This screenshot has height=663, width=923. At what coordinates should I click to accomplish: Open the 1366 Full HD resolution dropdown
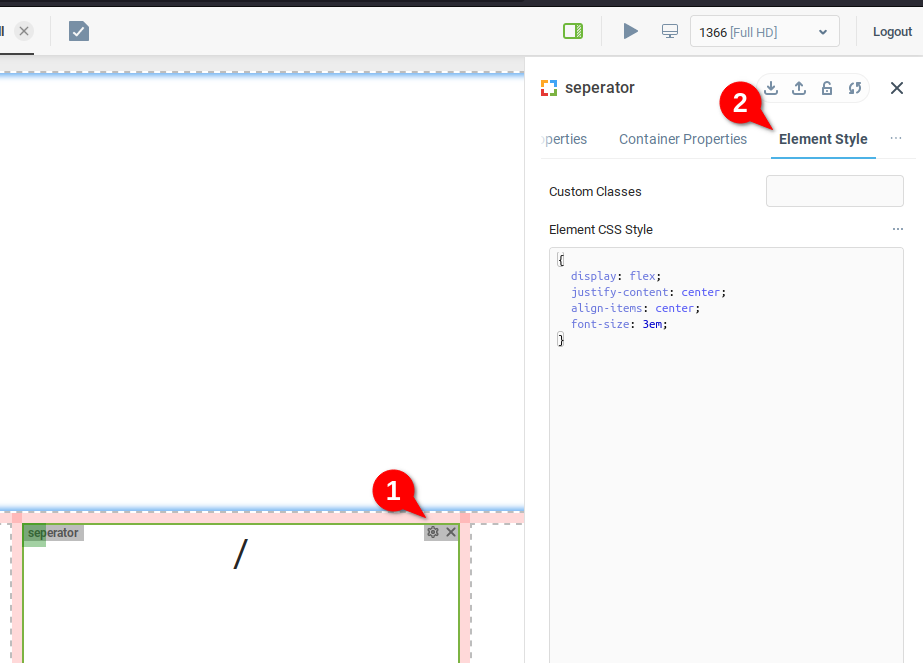(764, 32)
